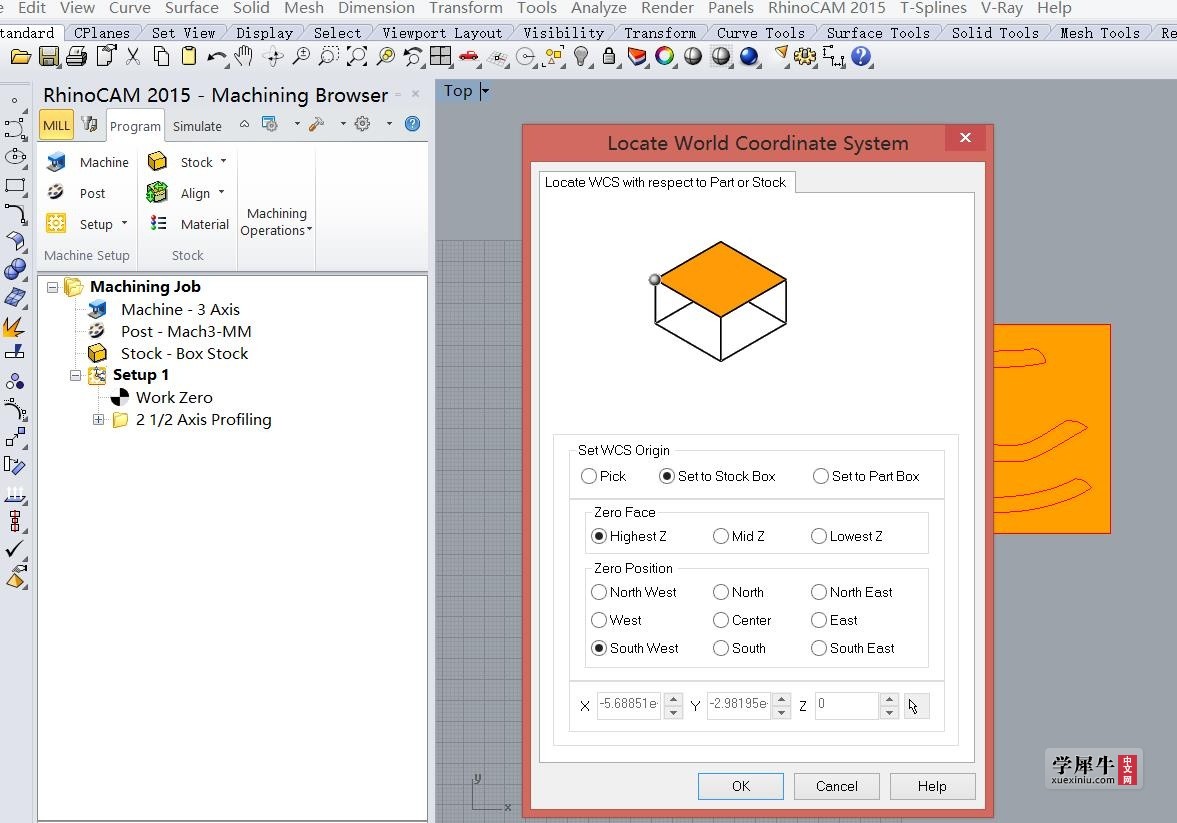The height and width of the screenshot is (823, 1177).
Task: Open the dropdown arrow next to the hammer icon
Action: pyautogui.click(x=343, y=124)
